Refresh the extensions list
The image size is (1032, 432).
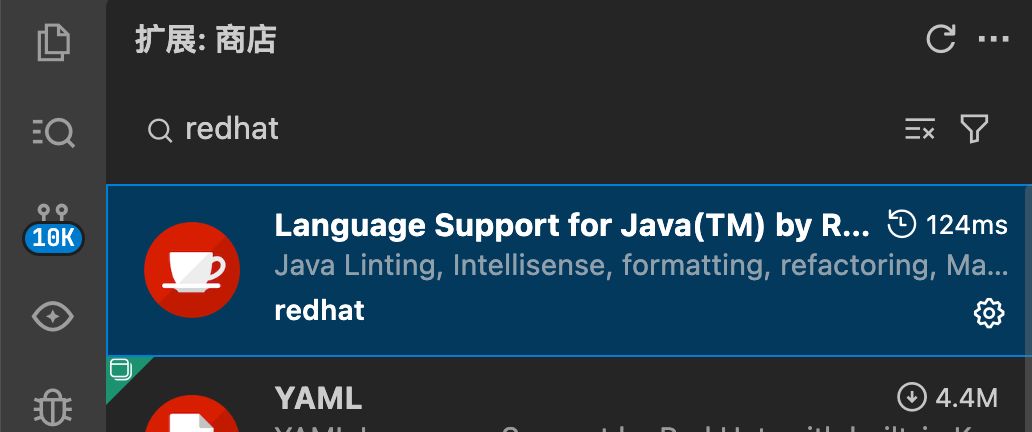click(x=941, y=40)
